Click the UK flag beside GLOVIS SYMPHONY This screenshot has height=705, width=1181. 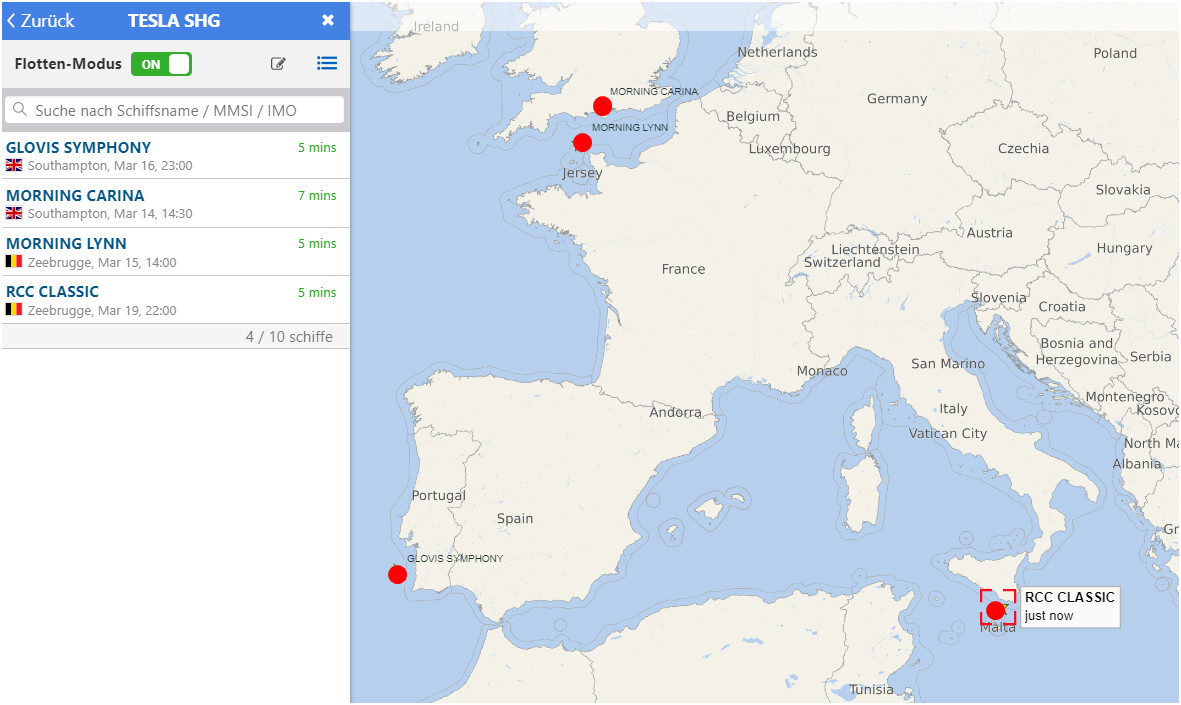14,165
